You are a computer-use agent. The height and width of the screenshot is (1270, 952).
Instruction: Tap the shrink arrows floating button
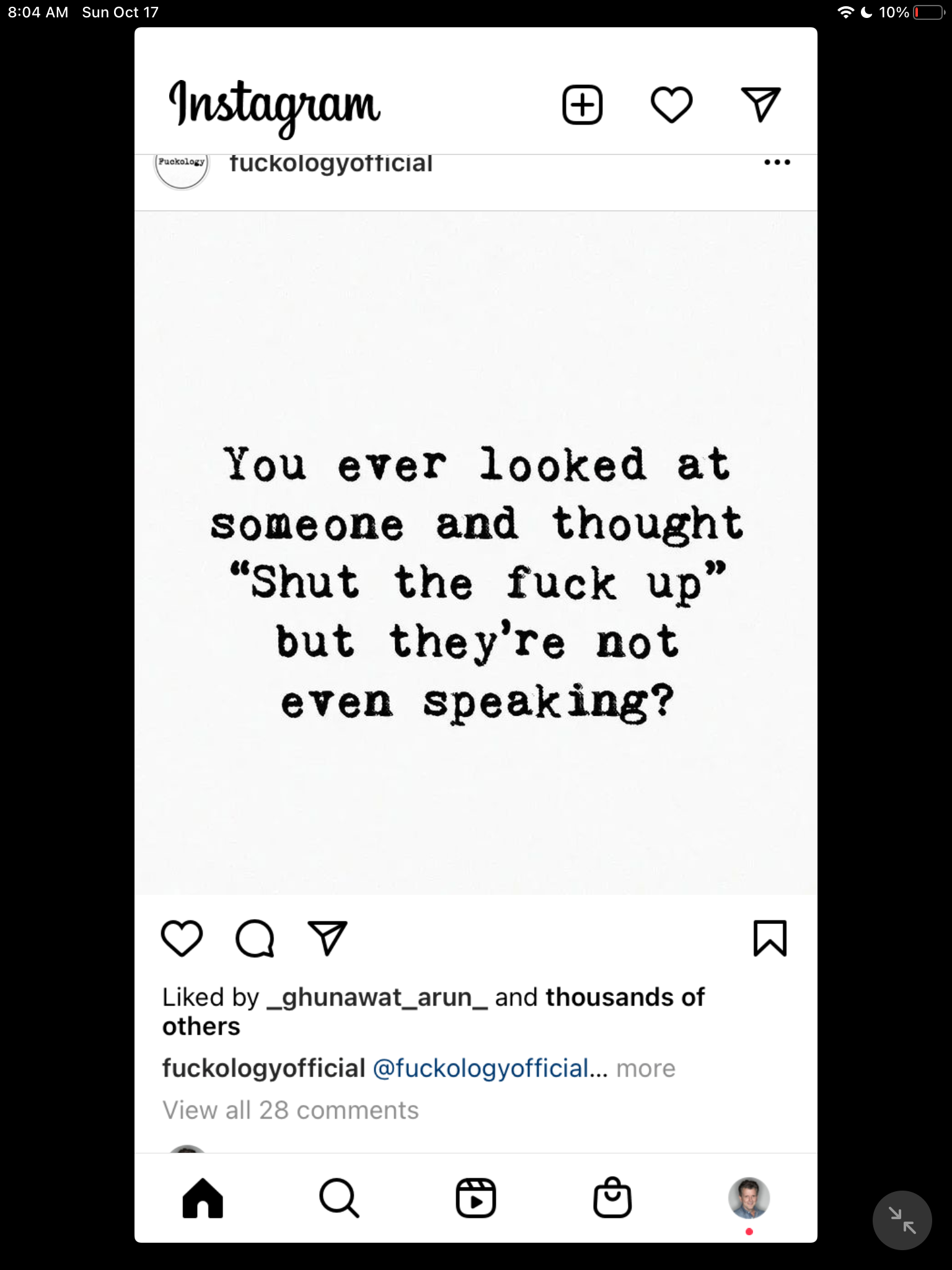pyautogui.click(x=902, y=1220)
